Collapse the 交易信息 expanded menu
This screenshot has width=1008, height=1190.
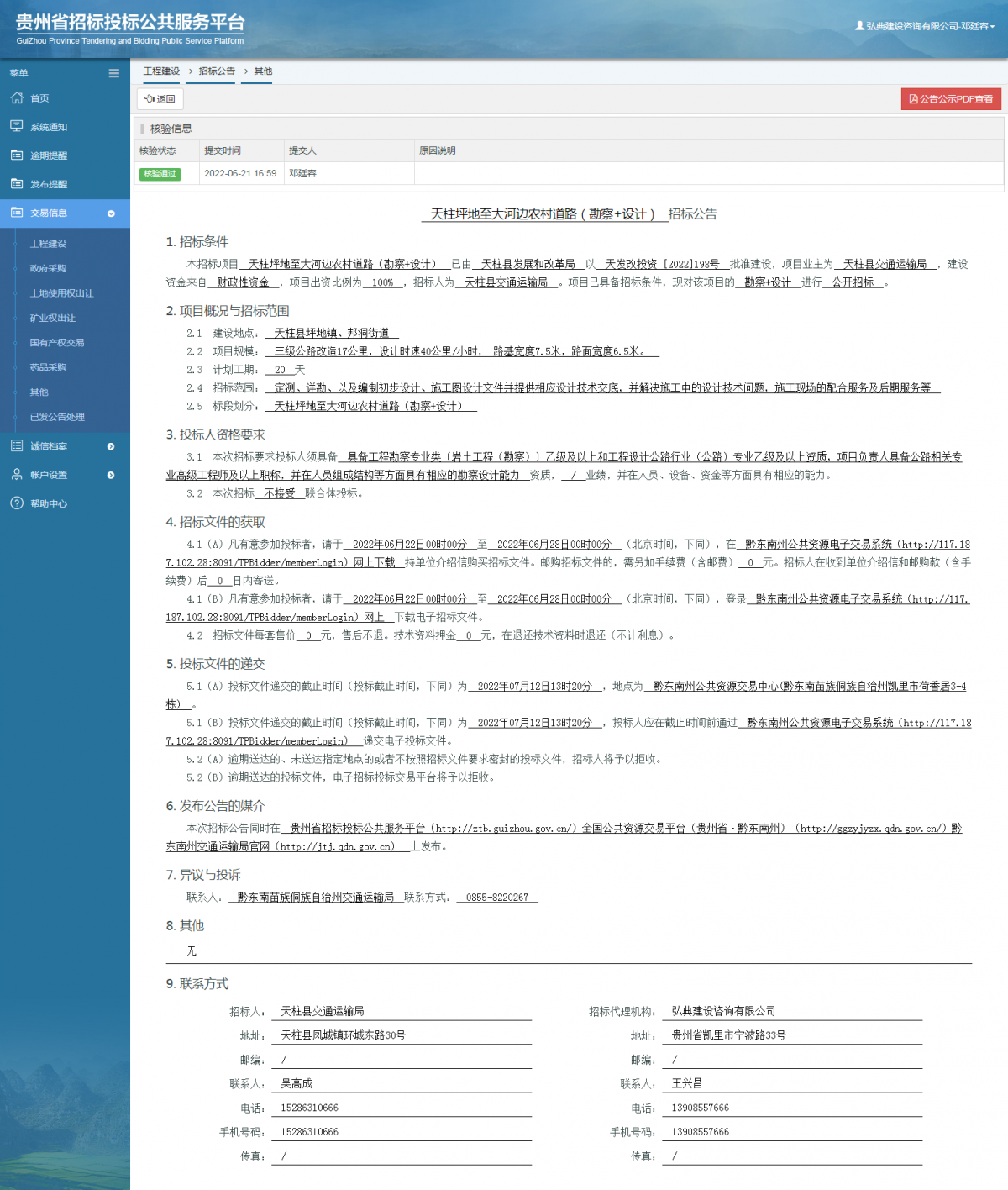point(110,213)
